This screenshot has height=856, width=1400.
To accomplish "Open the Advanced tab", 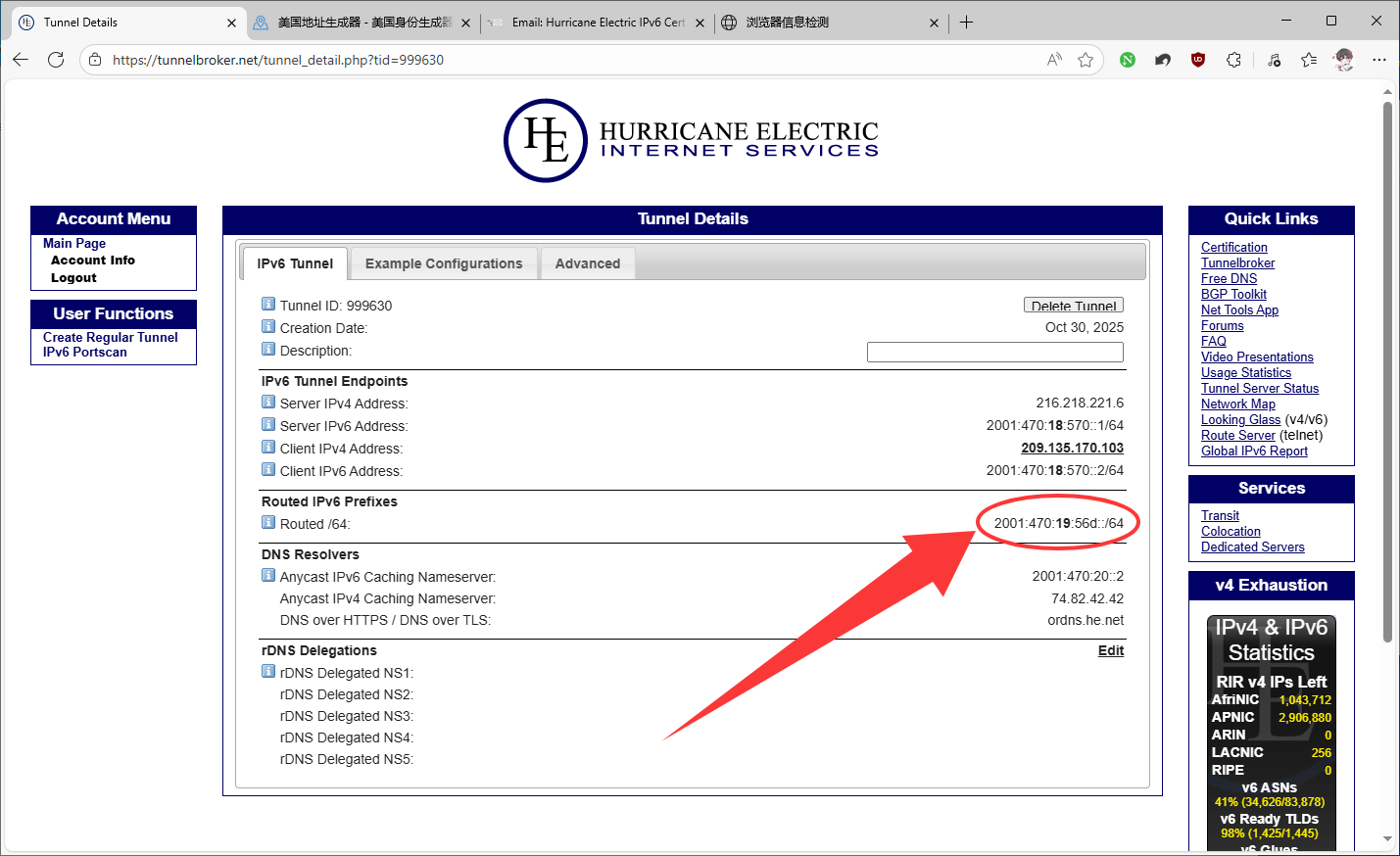I will pos(588,263).
